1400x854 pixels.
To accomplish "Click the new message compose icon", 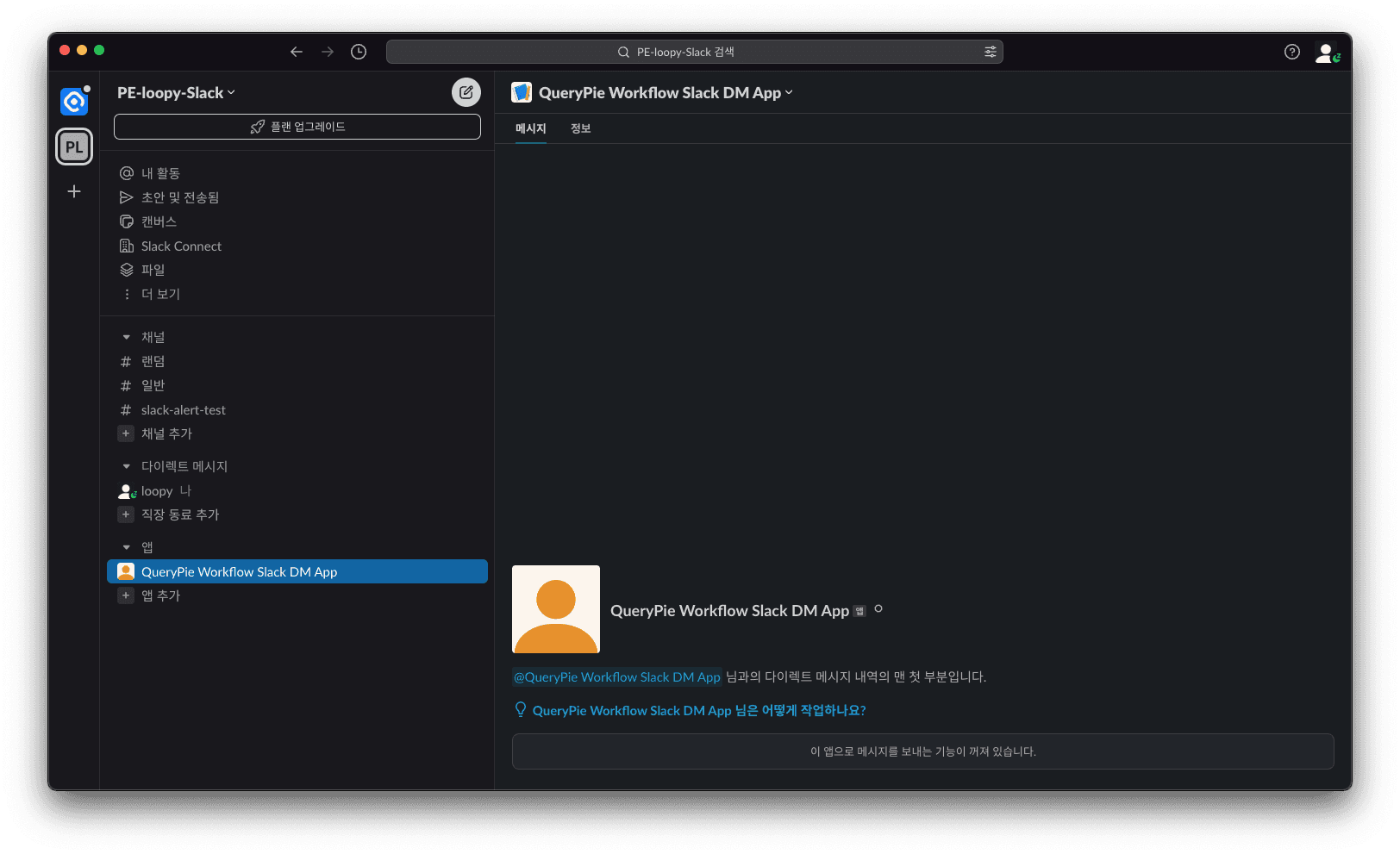I will click(466, 92).
